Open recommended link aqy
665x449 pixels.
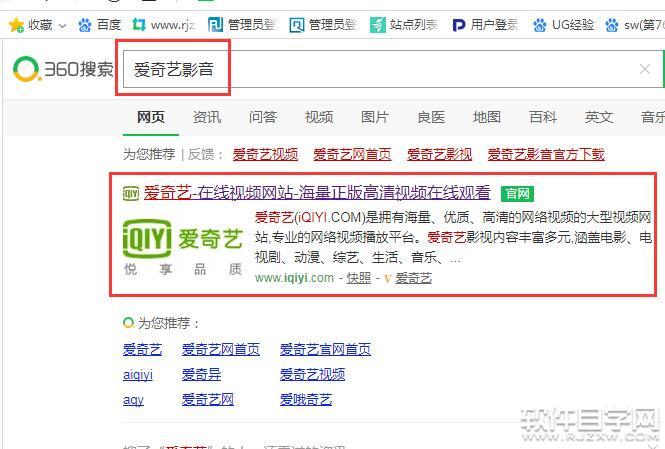(133, 400)
